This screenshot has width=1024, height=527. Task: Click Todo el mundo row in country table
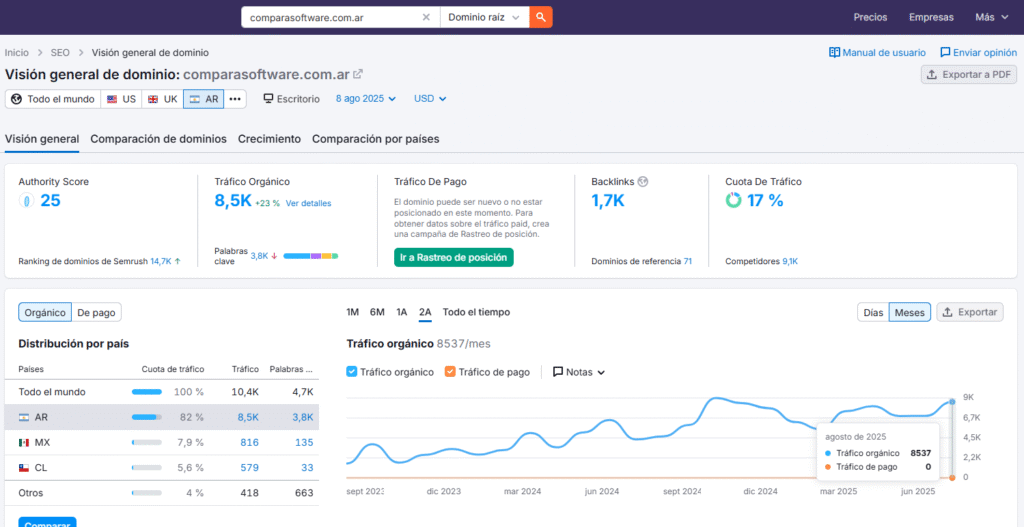[161, 392]
